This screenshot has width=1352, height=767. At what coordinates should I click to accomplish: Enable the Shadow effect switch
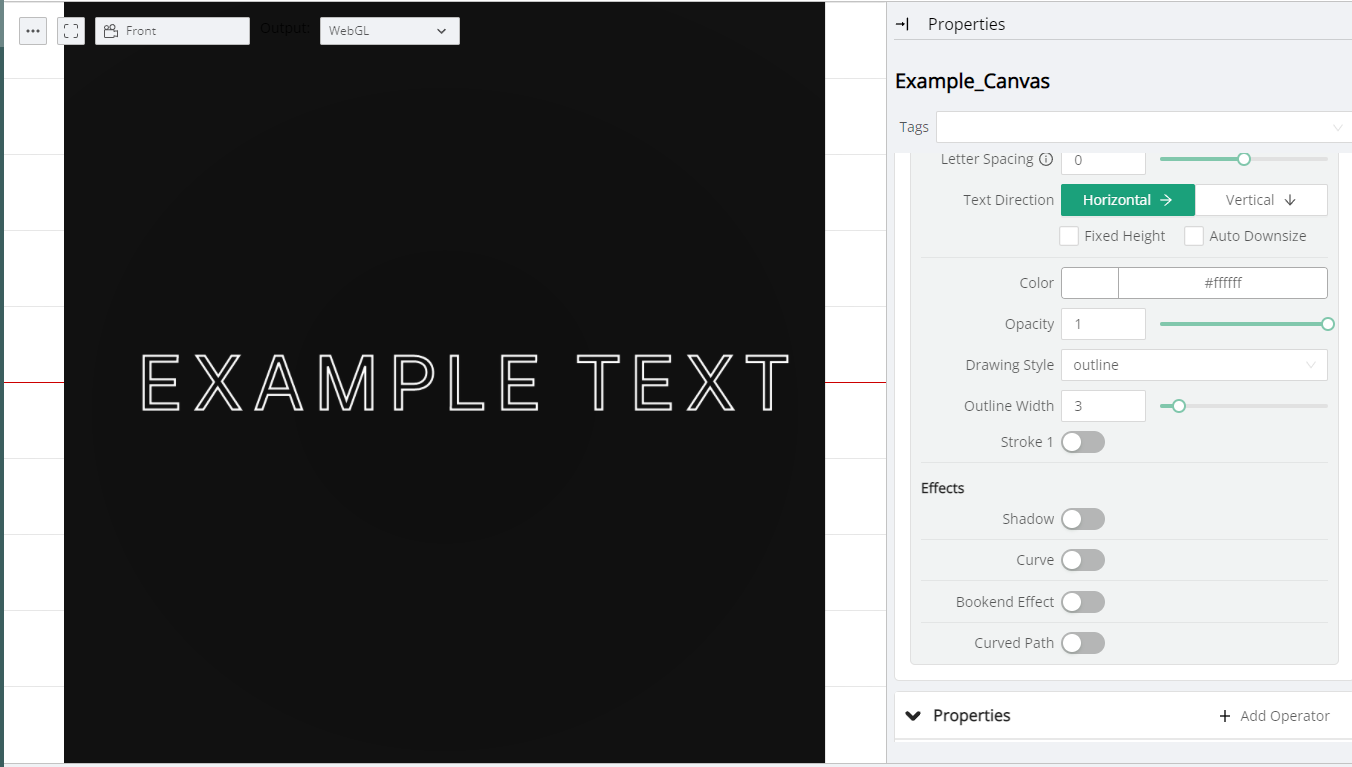coord(1082,519)
